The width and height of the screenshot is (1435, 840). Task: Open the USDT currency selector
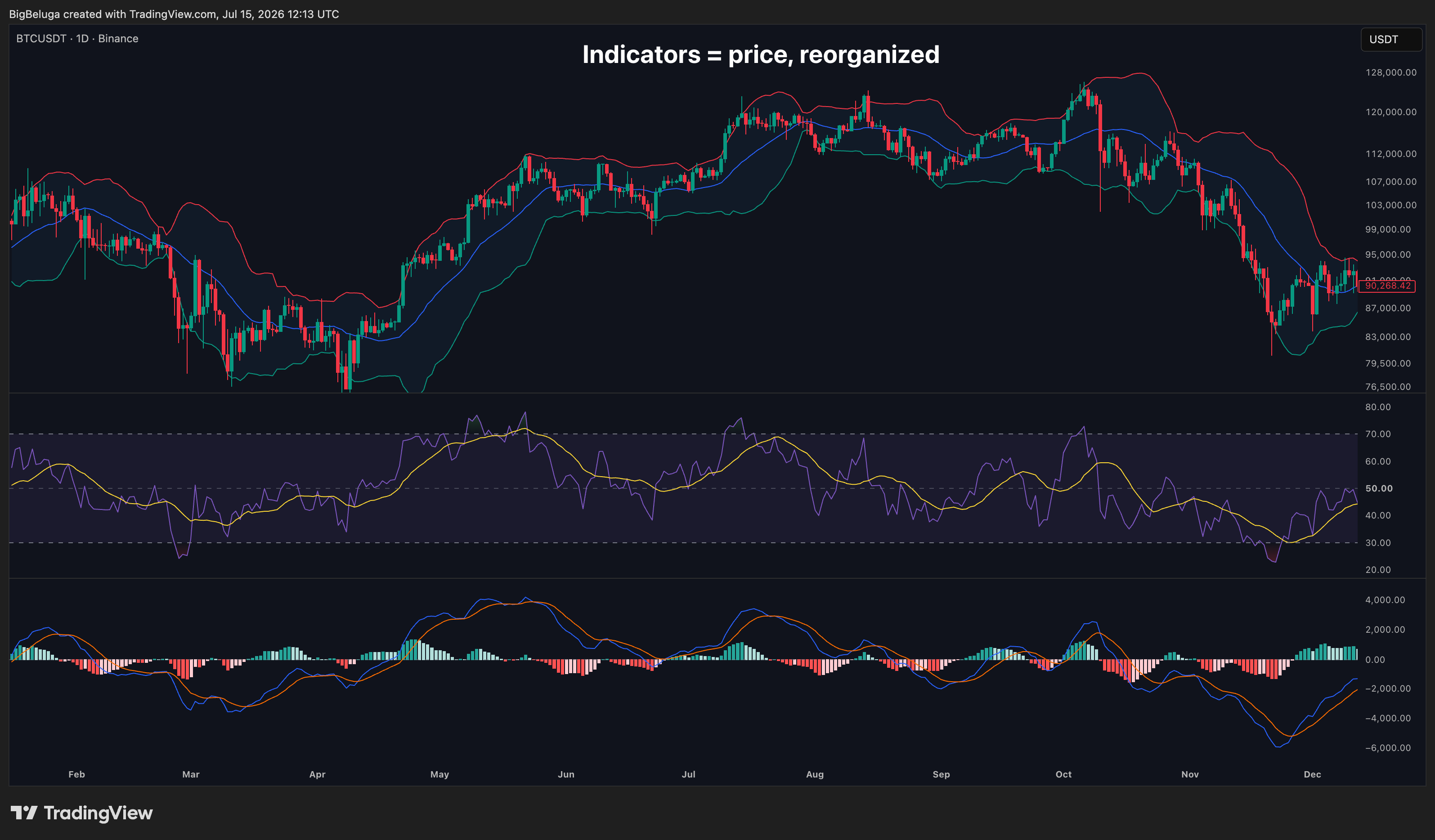point(1391,39)
